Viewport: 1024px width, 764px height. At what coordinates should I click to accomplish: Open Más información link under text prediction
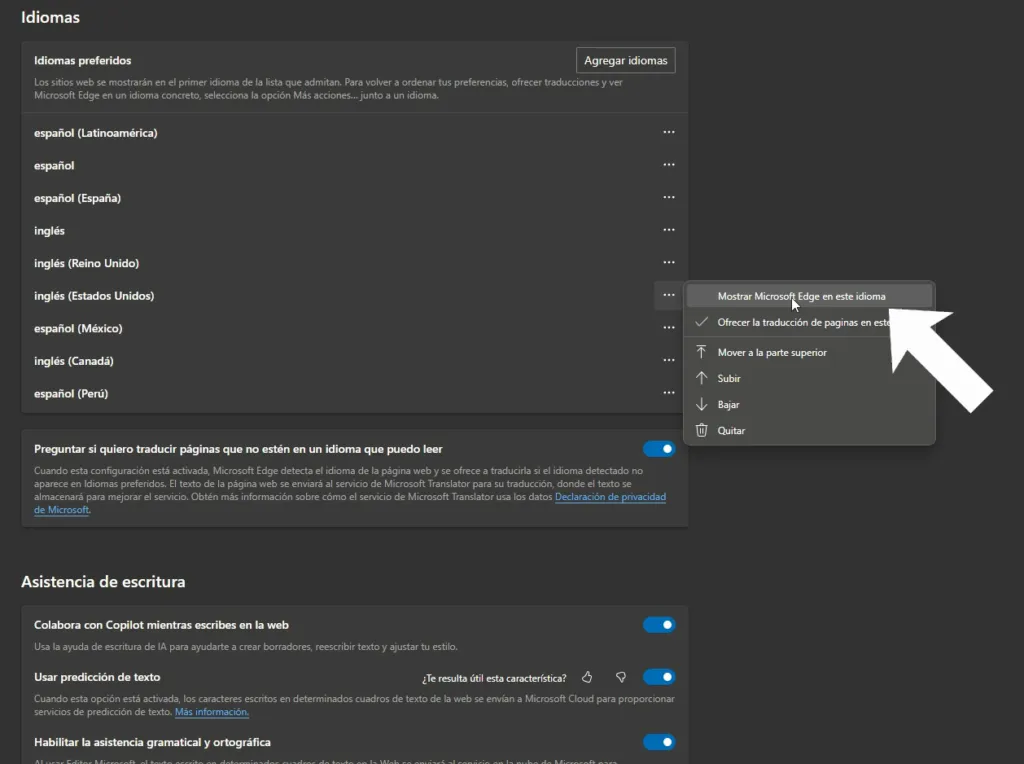pos(212,712)
